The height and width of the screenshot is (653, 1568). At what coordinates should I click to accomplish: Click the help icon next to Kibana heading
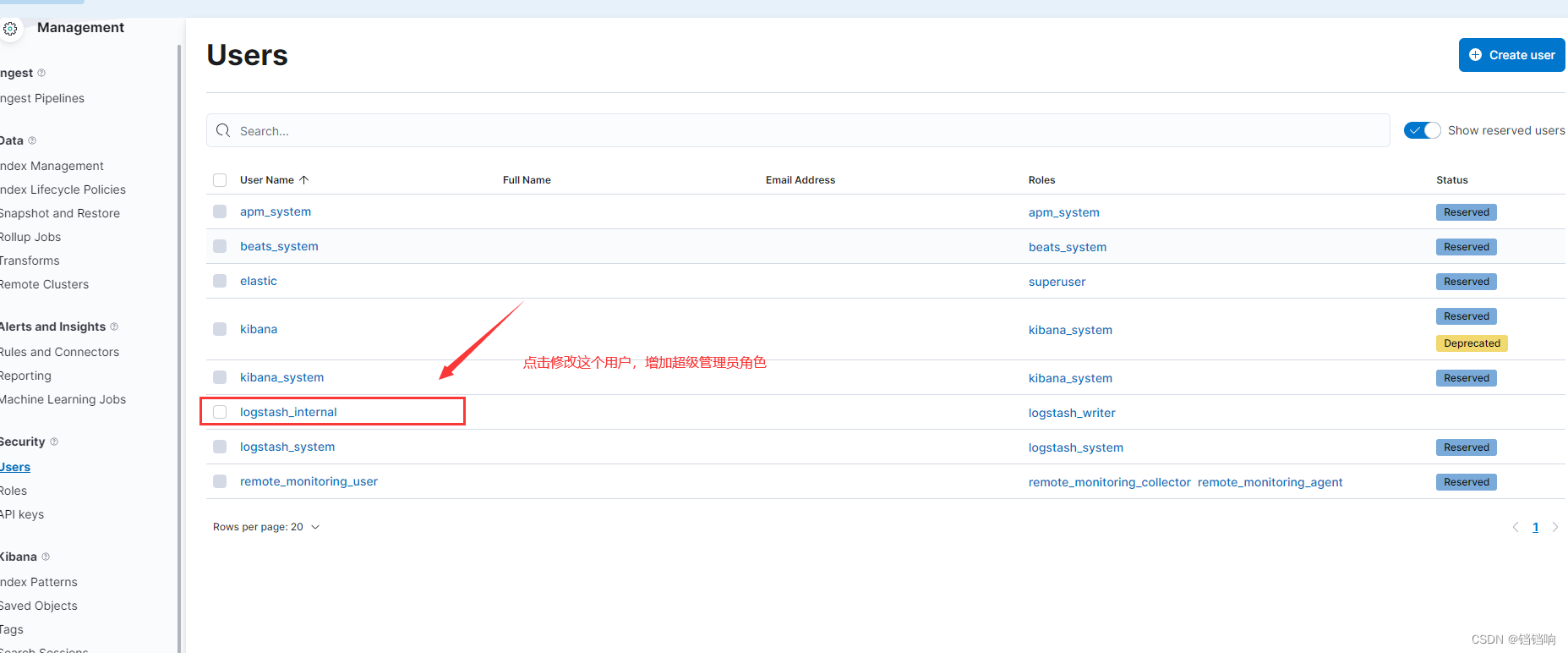point(46,557)
